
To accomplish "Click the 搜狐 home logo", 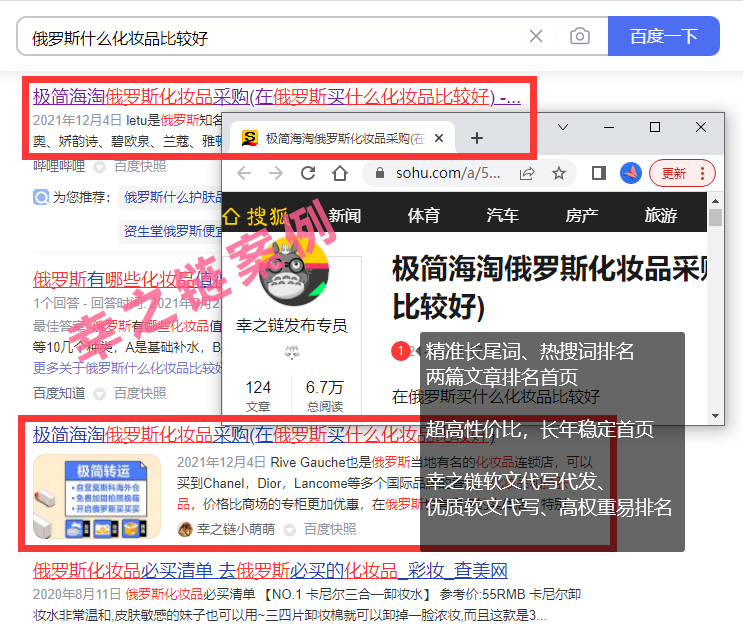I will [x=255, y=217].
